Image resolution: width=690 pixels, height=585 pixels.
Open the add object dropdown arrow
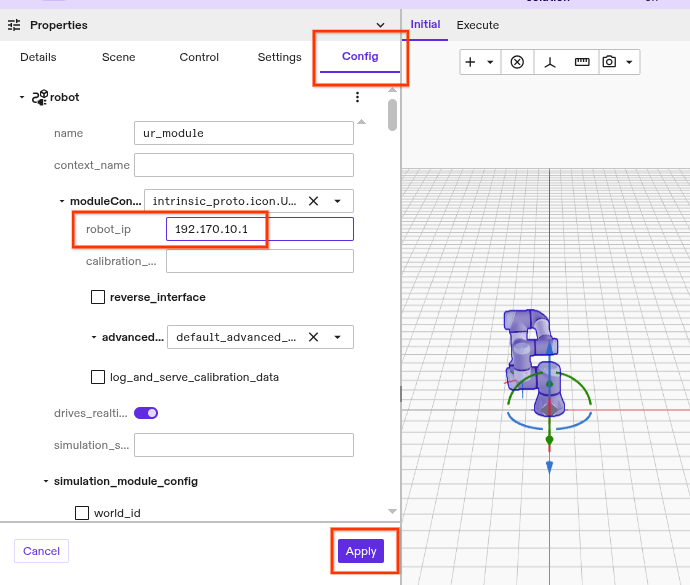[490, 62]
